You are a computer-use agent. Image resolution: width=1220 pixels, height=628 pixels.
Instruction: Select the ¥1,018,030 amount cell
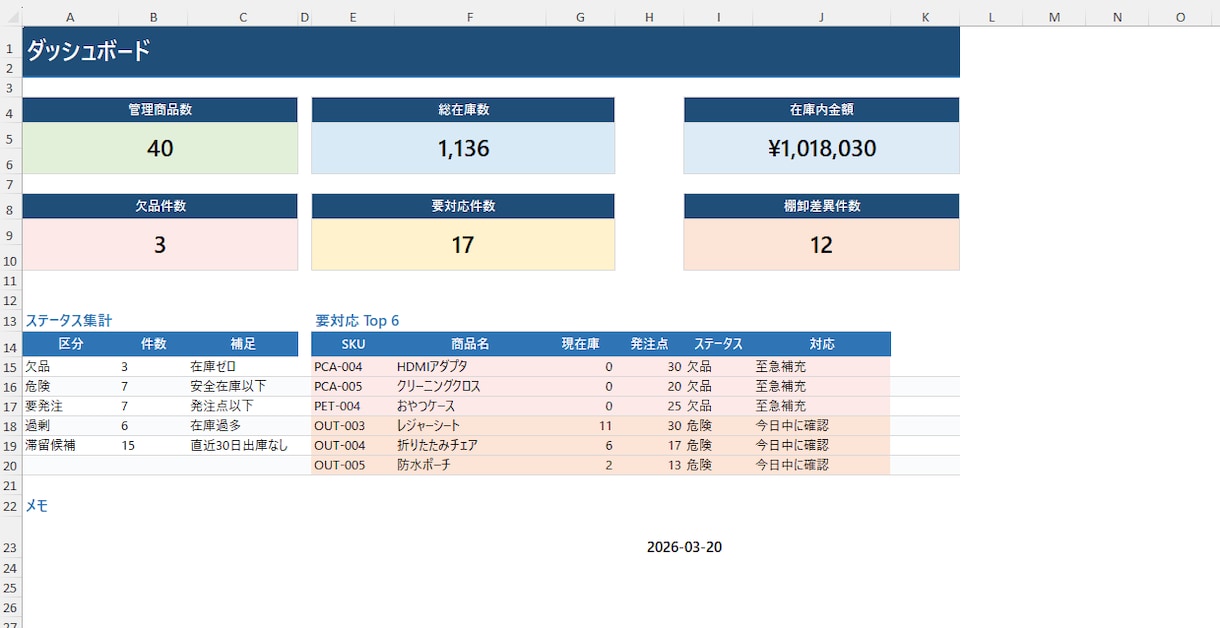click(822, 149)
